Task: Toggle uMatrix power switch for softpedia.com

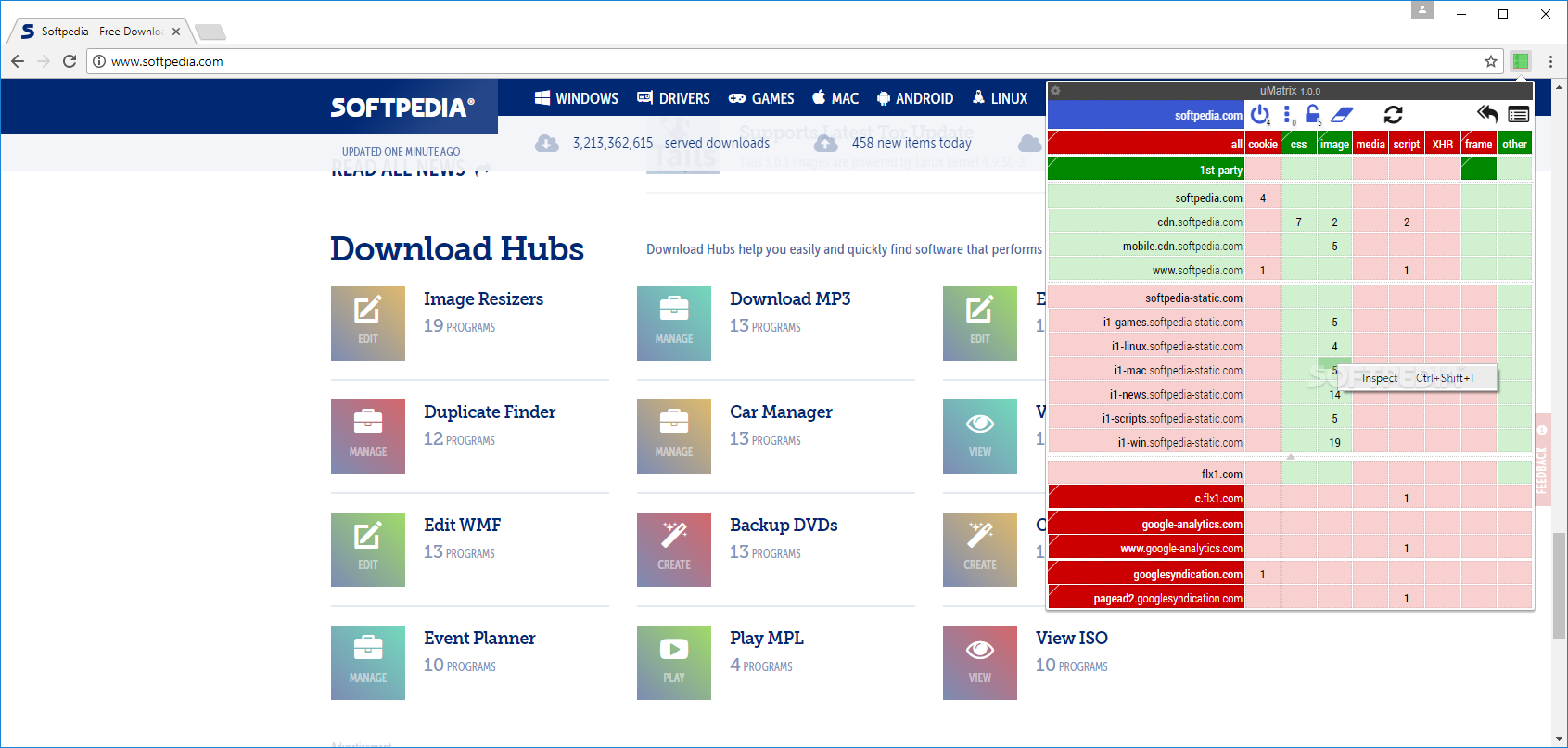Action: [x=1259, y=114]
